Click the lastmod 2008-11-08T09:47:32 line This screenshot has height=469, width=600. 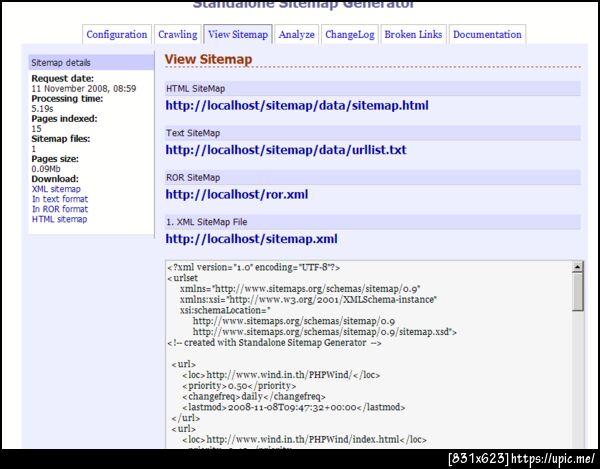click(293, 407)
